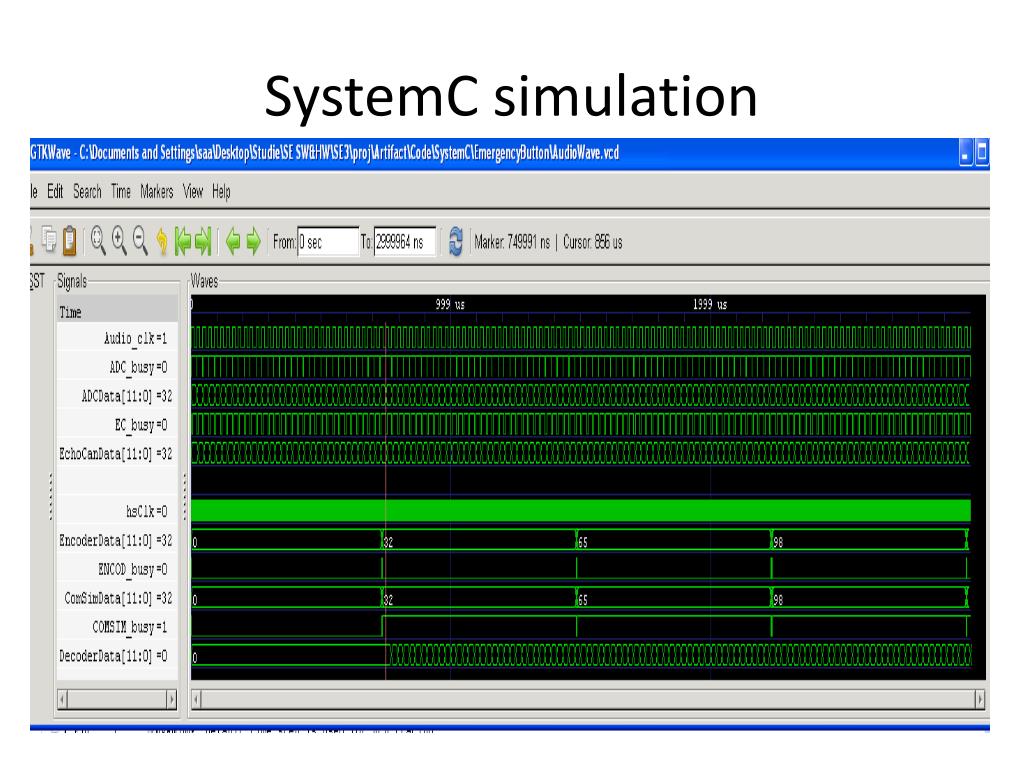Viewport: 1024px width, 768px height.
Task: Click EncoderData value 65 in waveform
Action: pyautogui.click(x=583, y=542)
